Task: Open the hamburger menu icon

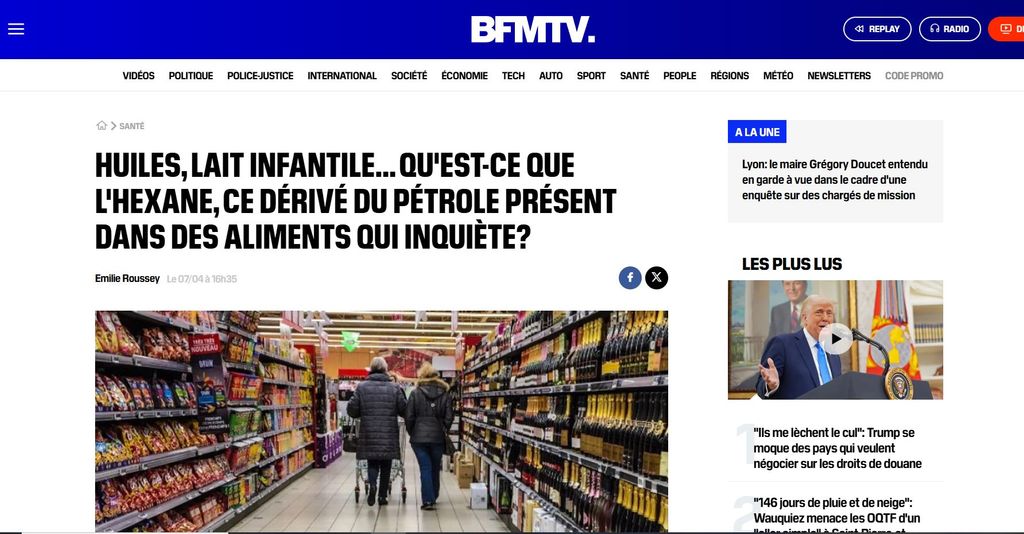Action: 16,29
